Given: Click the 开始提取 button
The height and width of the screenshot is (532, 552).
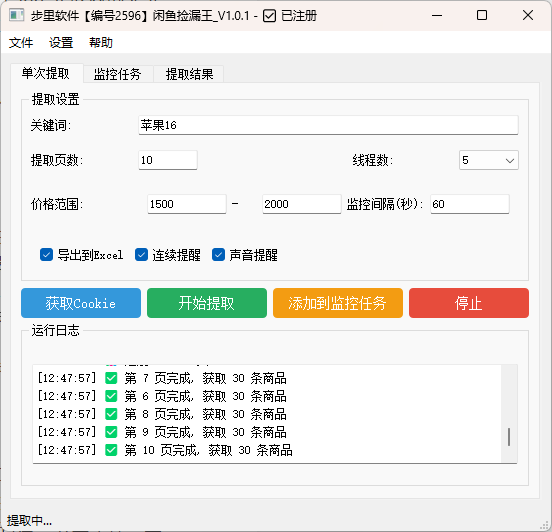Looking at the screenshot, I should pyautogui.click(x=207, y=303).
